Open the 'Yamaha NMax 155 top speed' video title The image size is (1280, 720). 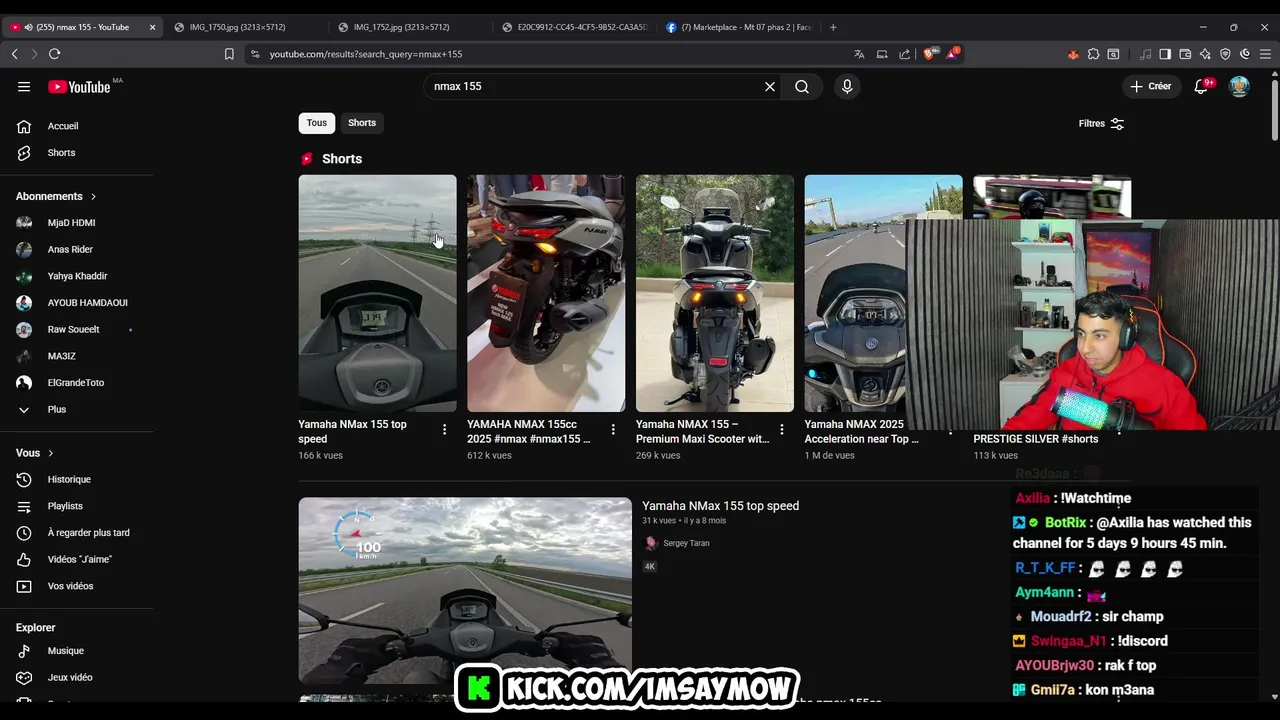click(720, 506)
